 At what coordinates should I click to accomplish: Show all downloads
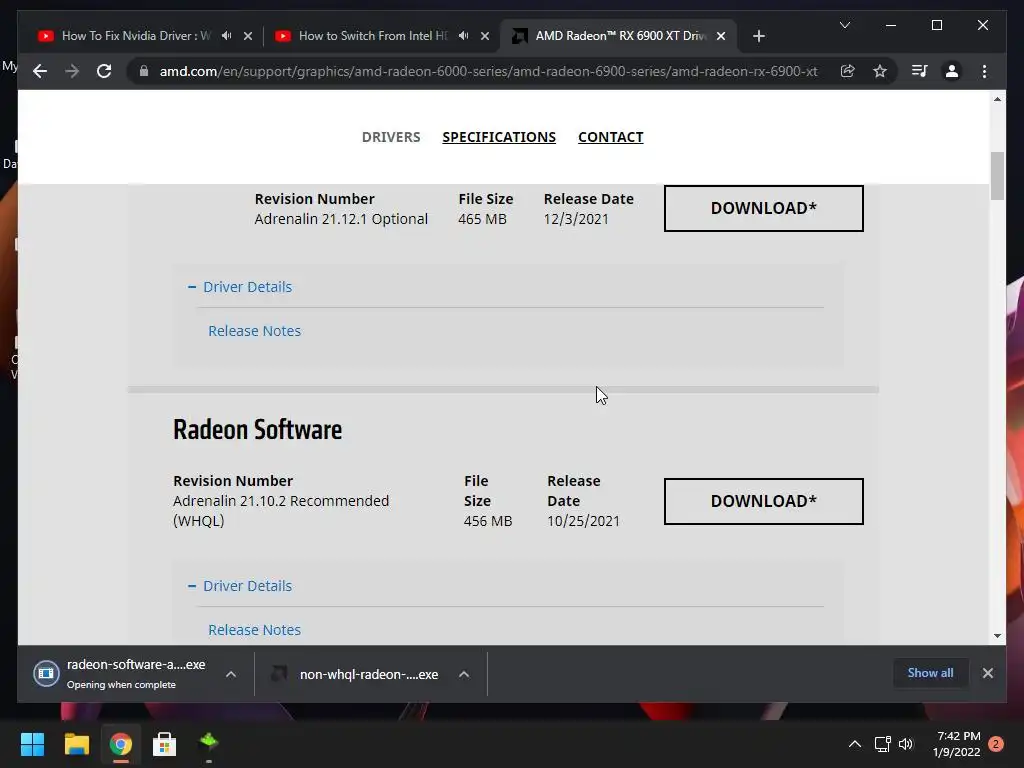click(930, 673)
